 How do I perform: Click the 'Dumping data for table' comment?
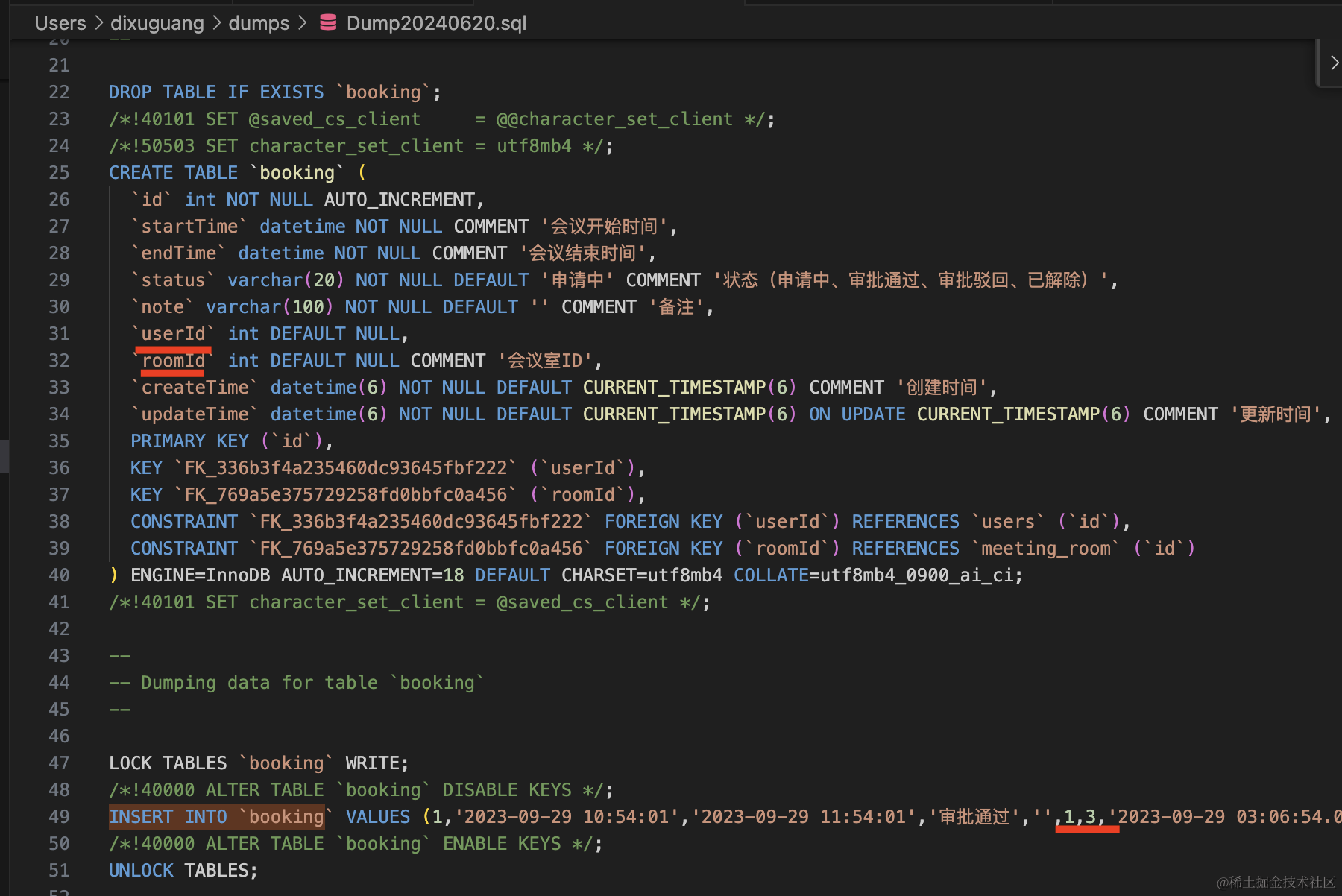[x=297, y=683]
